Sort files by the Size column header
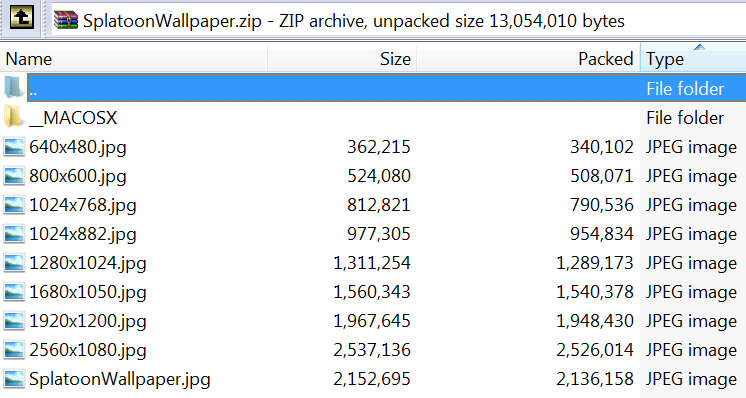Image resolution: width=746 pixels, height=398 pixels. coord(342,58)
